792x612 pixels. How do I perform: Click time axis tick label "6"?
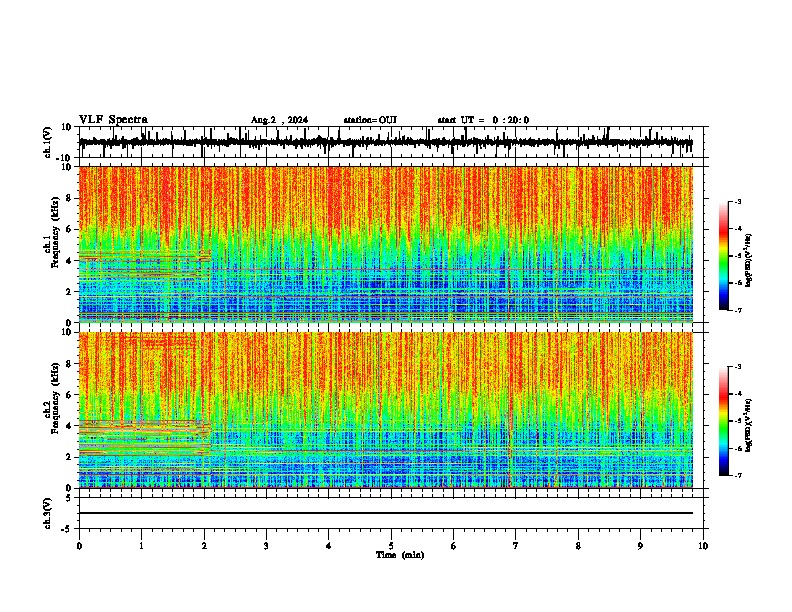pyautogui.click(x=454, y=546)
